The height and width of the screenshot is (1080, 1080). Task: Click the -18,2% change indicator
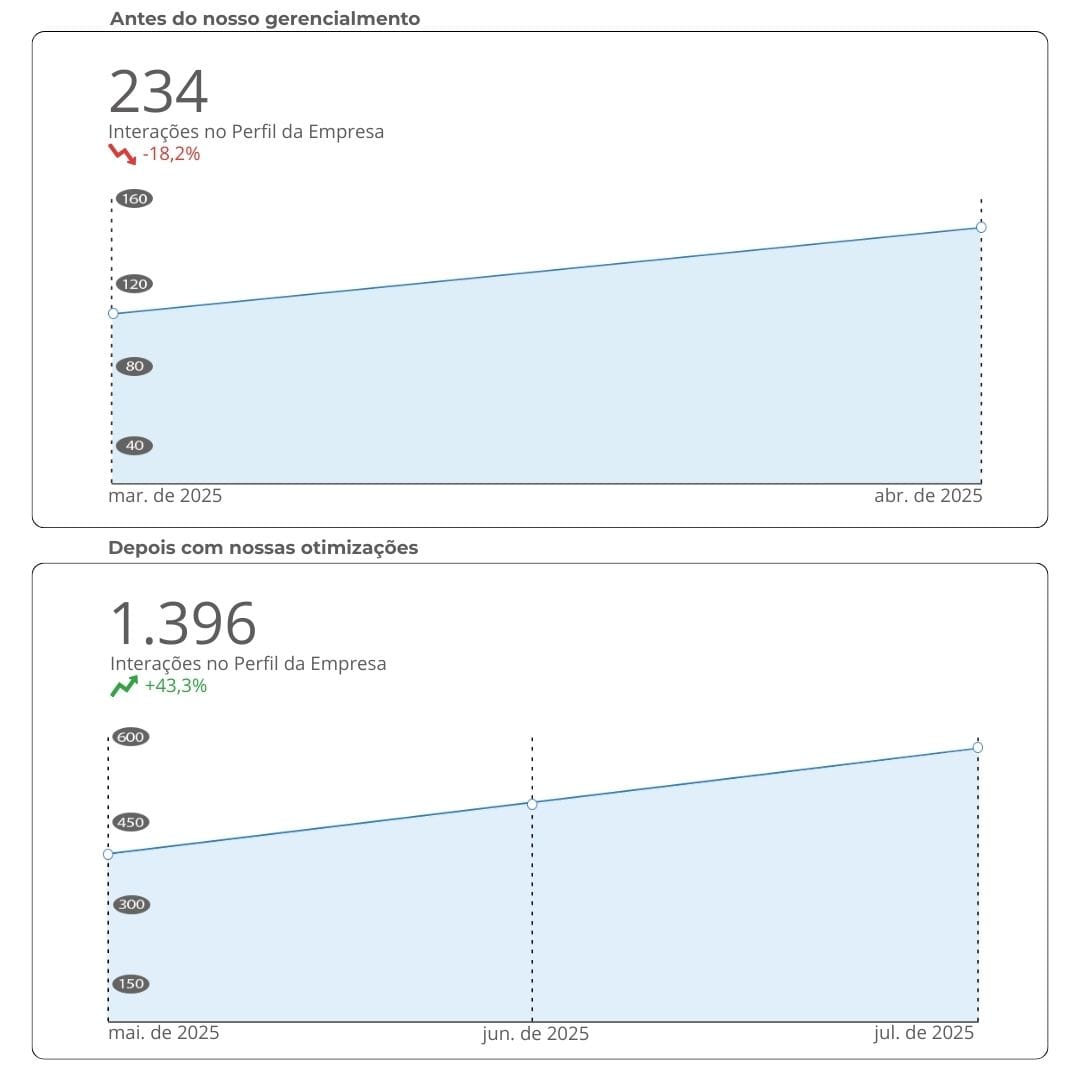coord(171,154)
